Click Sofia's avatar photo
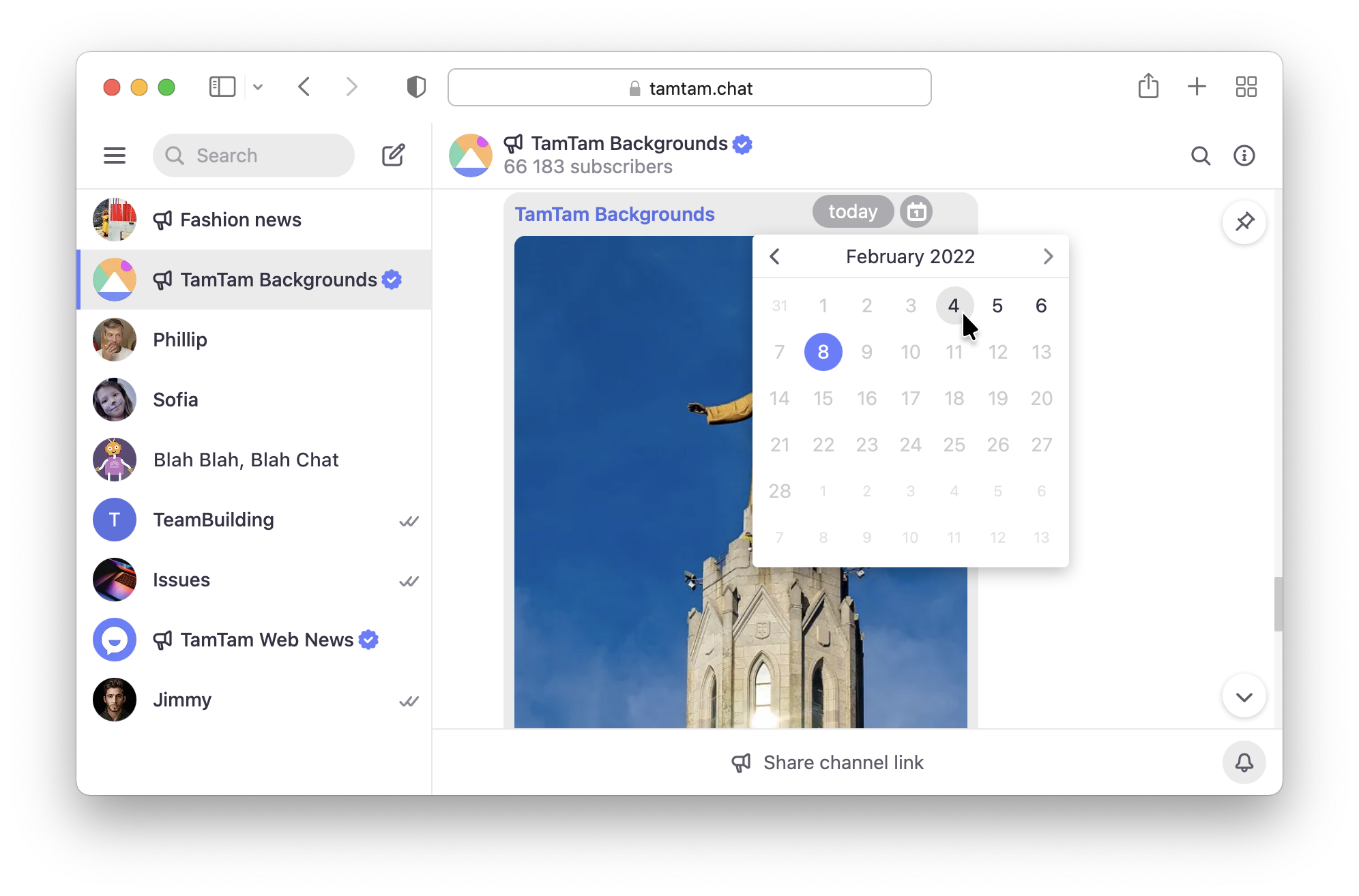The height and width of the screenshot is (896, 1359). click(115, 400)
